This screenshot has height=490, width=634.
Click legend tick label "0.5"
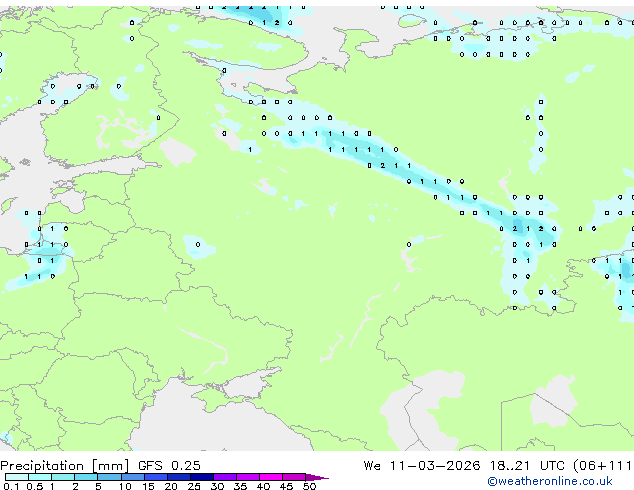click(x=34, y=486)
